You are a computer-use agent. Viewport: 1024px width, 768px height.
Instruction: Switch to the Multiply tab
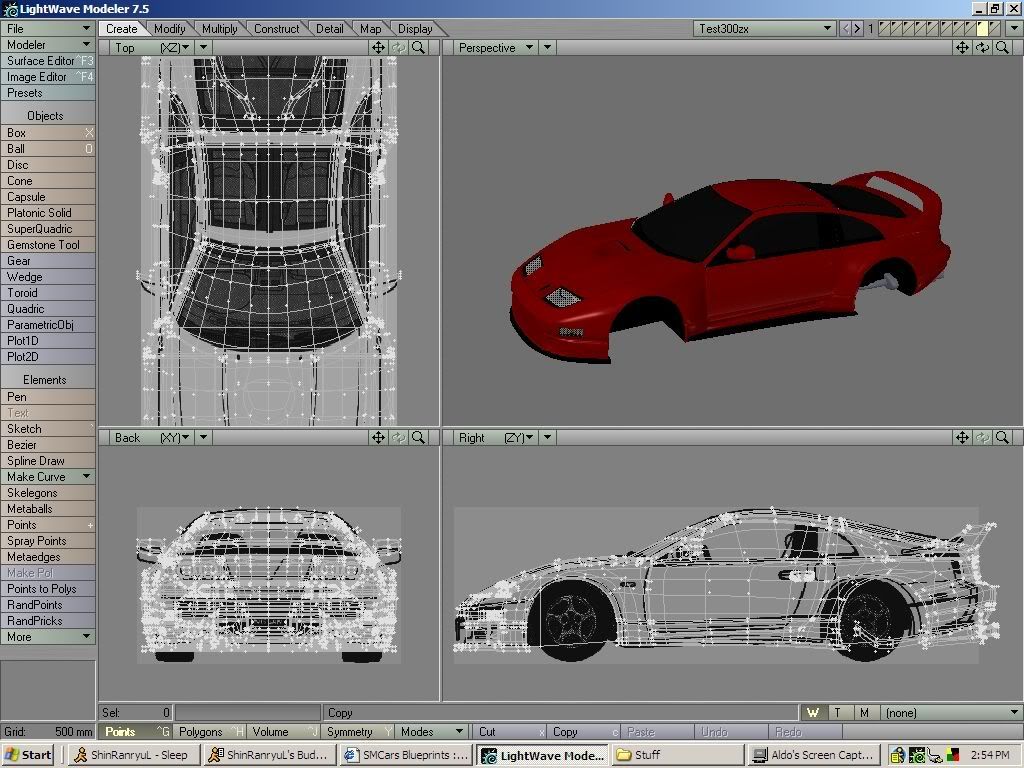tap(219, 29)
